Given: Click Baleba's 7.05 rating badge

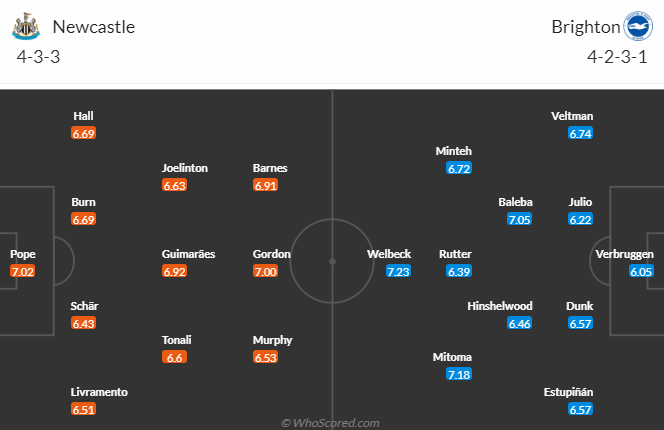Looking at the screenshot, I should pos(520,219).
